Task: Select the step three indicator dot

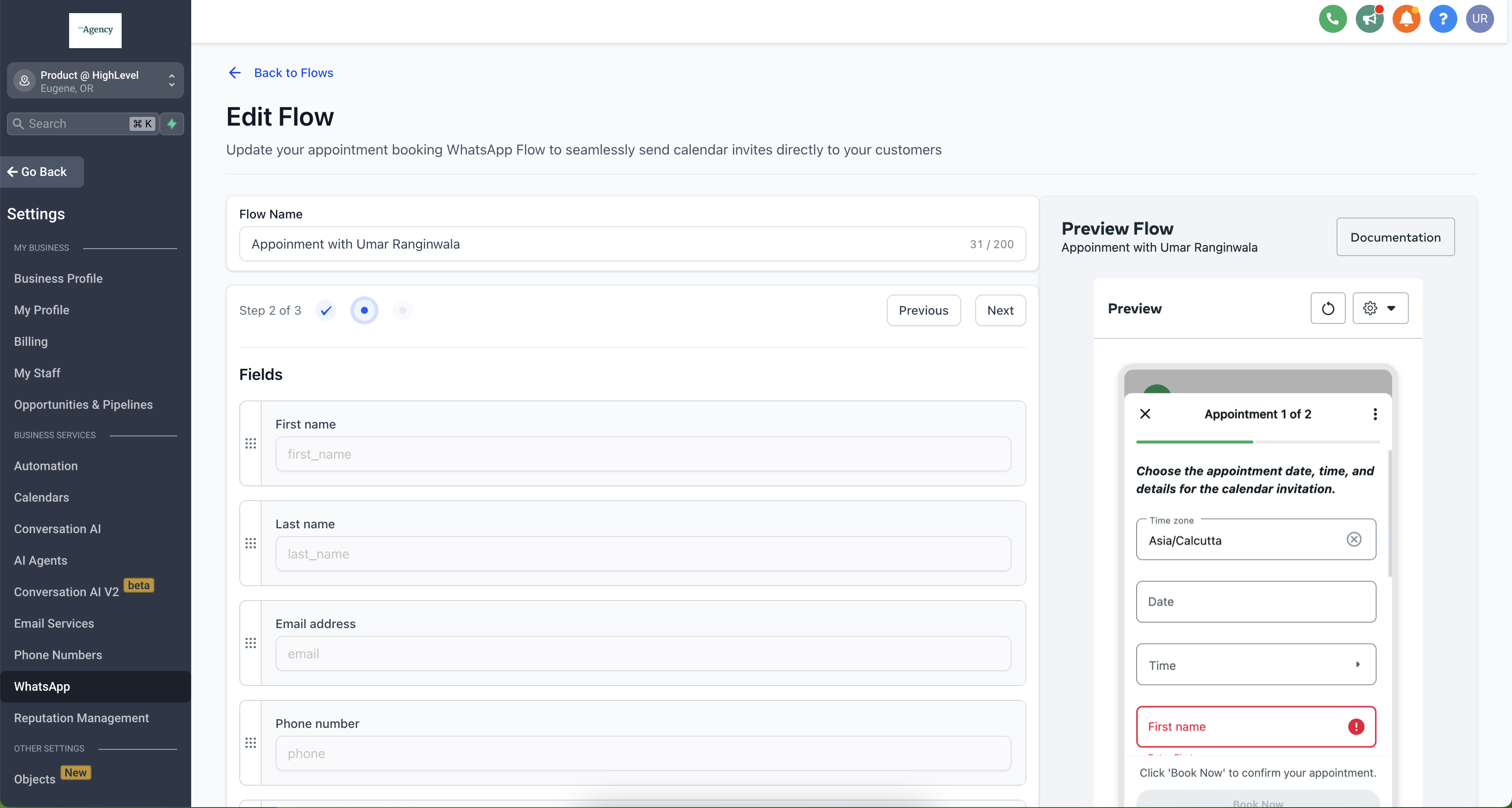Action: [402, 310]
